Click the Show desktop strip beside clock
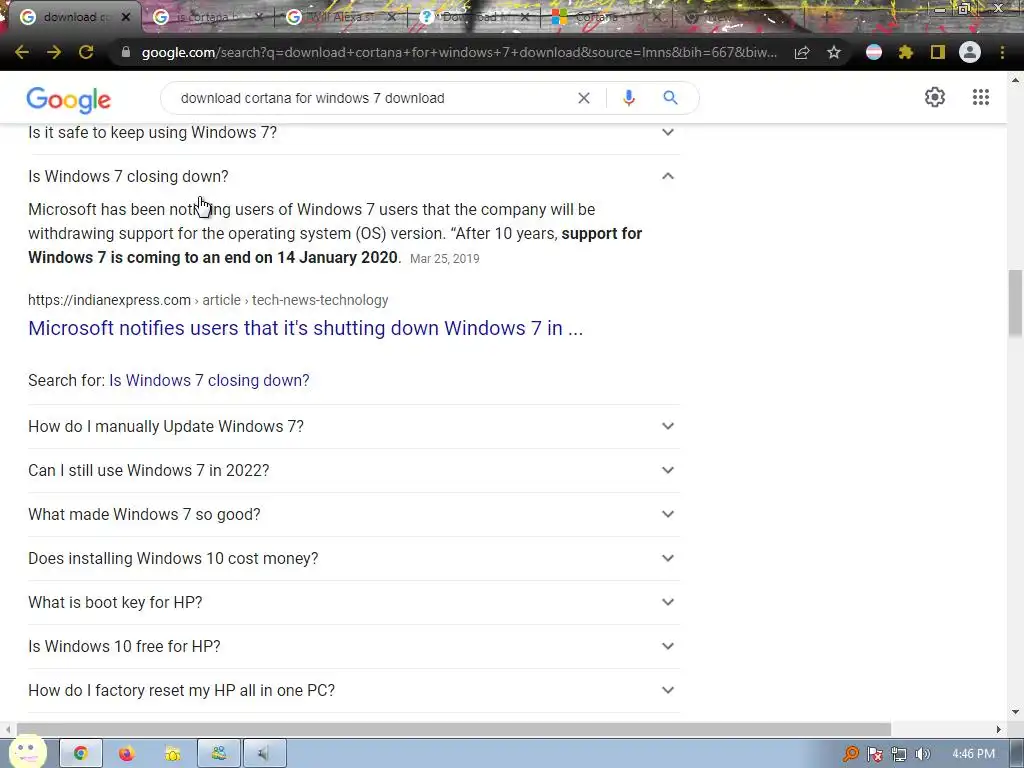Image resolution: width=1024 pixels, height=768 pixels. 1018,754
